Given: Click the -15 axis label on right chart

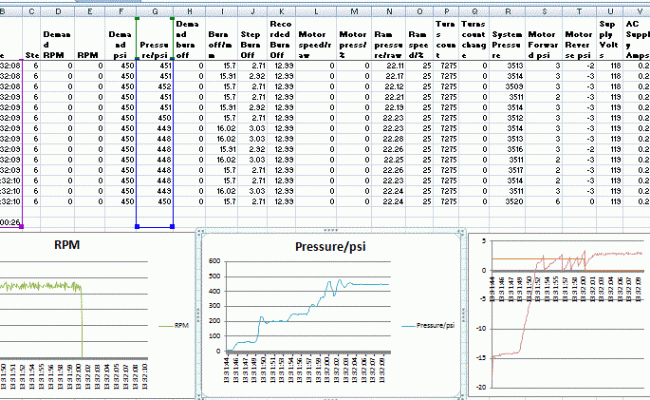Looking at the screenshot, I should pos(480,358).
